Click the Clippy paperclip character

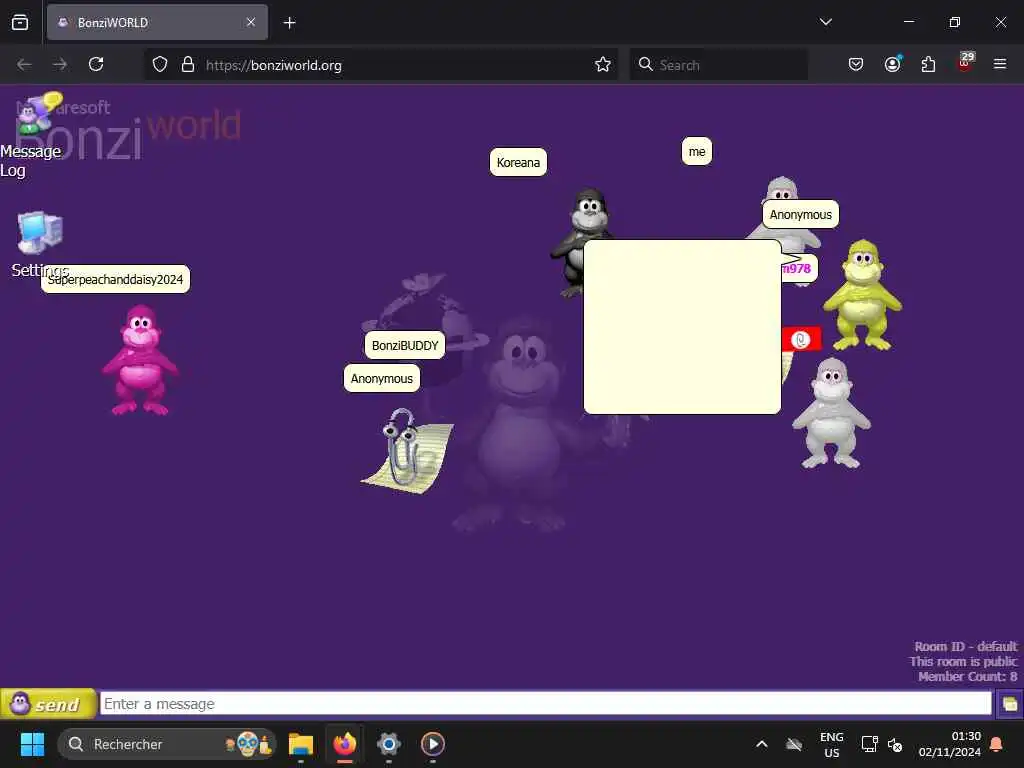tap(407, 451)
